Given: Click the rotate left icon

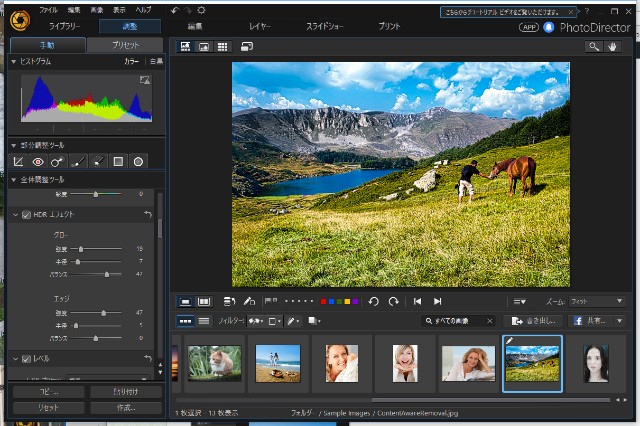Looking at the screenshot, I should coord(373,301).
